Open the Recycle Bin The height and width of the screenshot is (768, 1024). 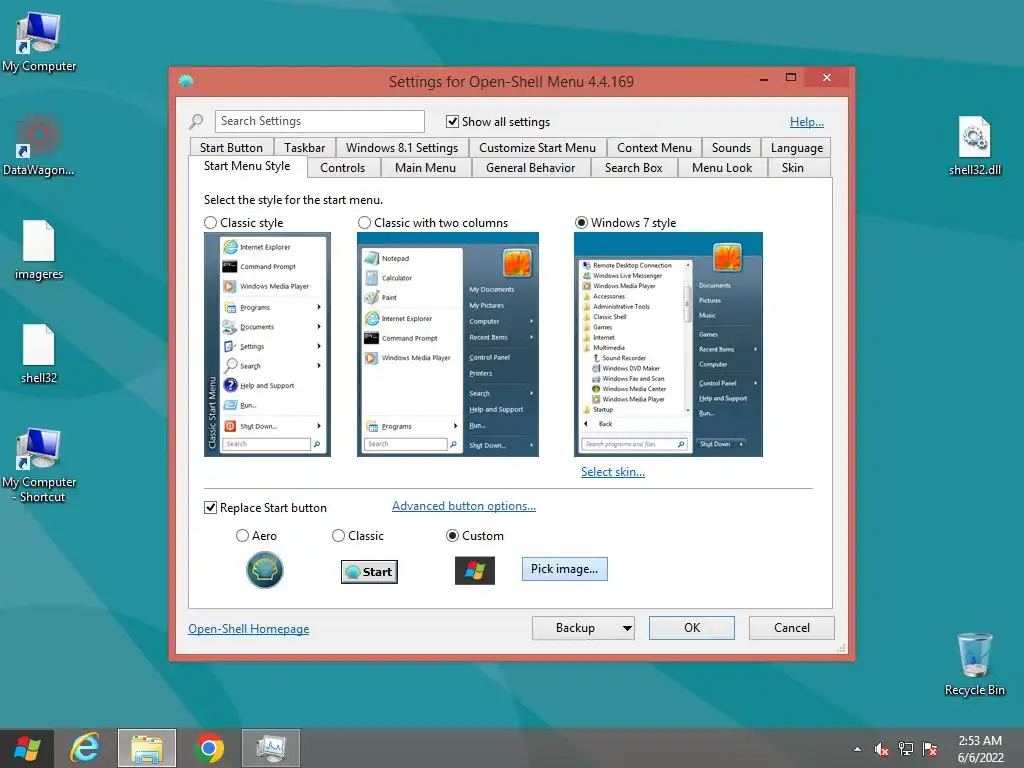[974, 664]
